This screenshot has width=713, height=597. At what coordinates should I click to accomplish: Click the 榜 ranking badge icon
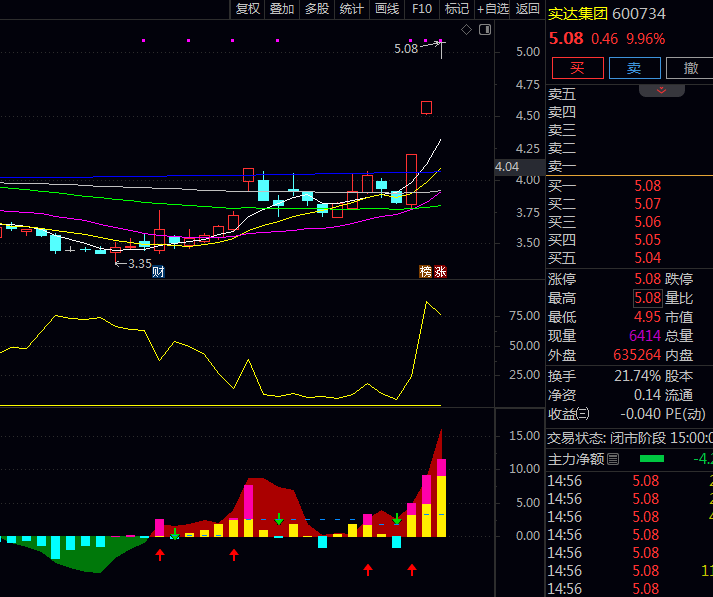[x=425, y=272]
